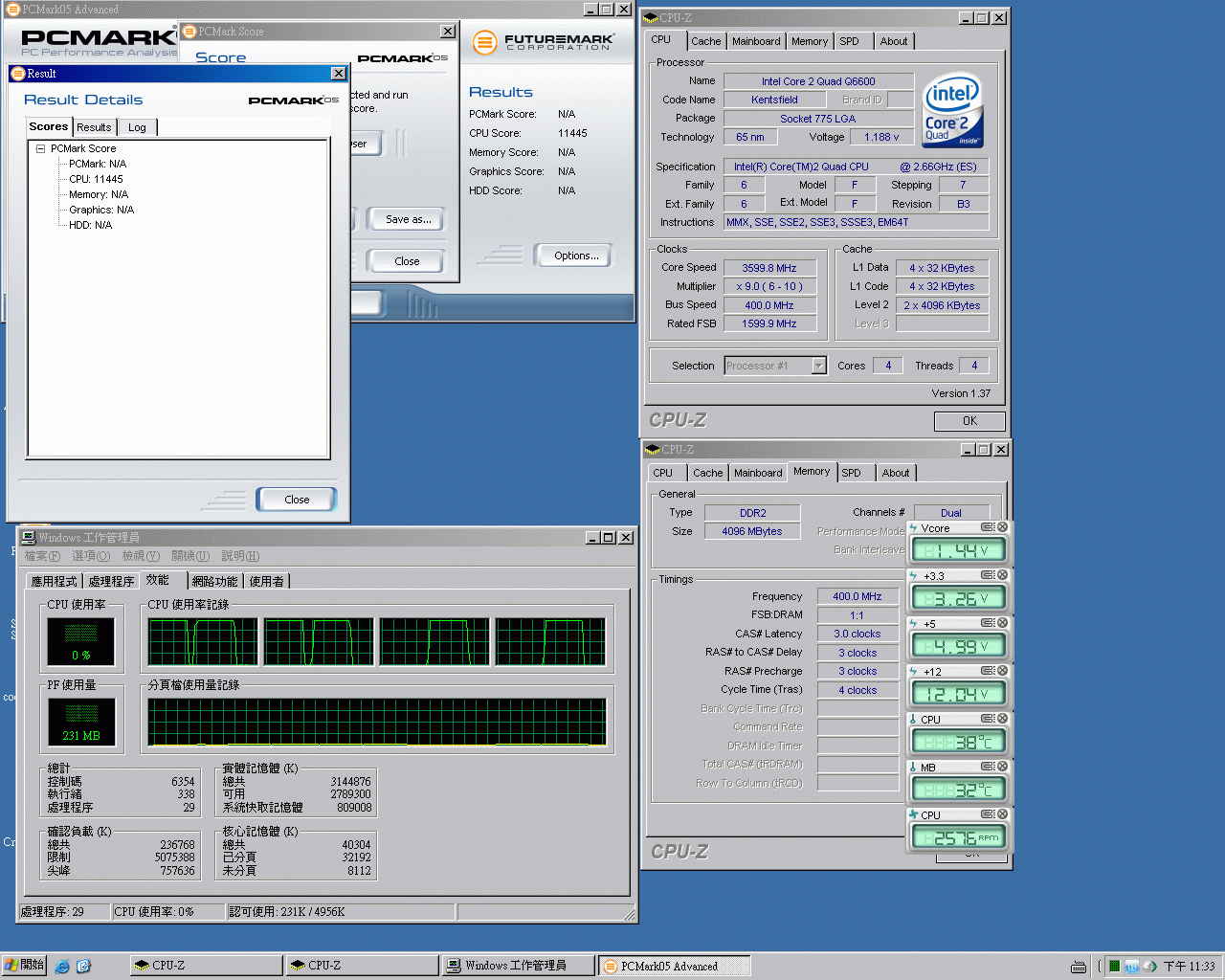Click the green task manager tray icon
Viewport: 1225px width, 980px height.
coord(1115,967)
